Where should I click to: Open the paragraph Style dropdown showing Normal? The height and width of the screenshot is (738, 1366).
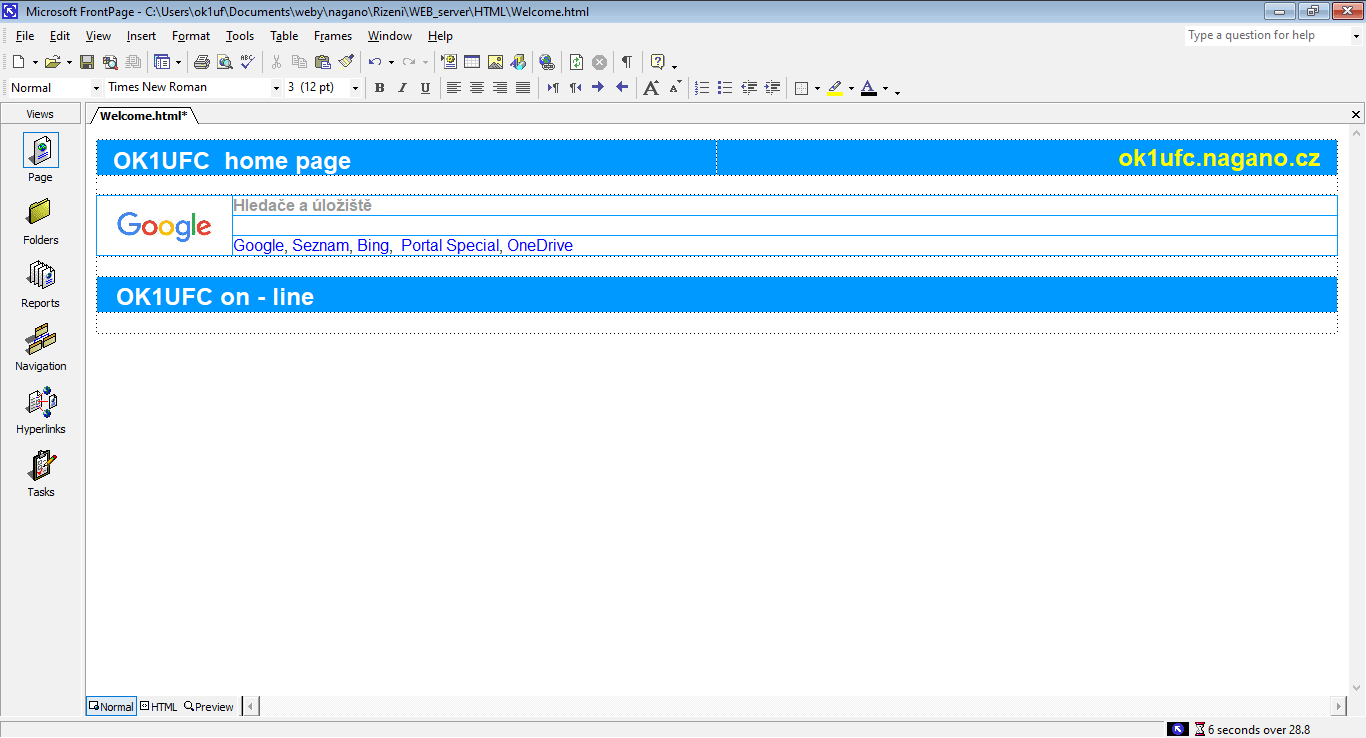(96, 88)
